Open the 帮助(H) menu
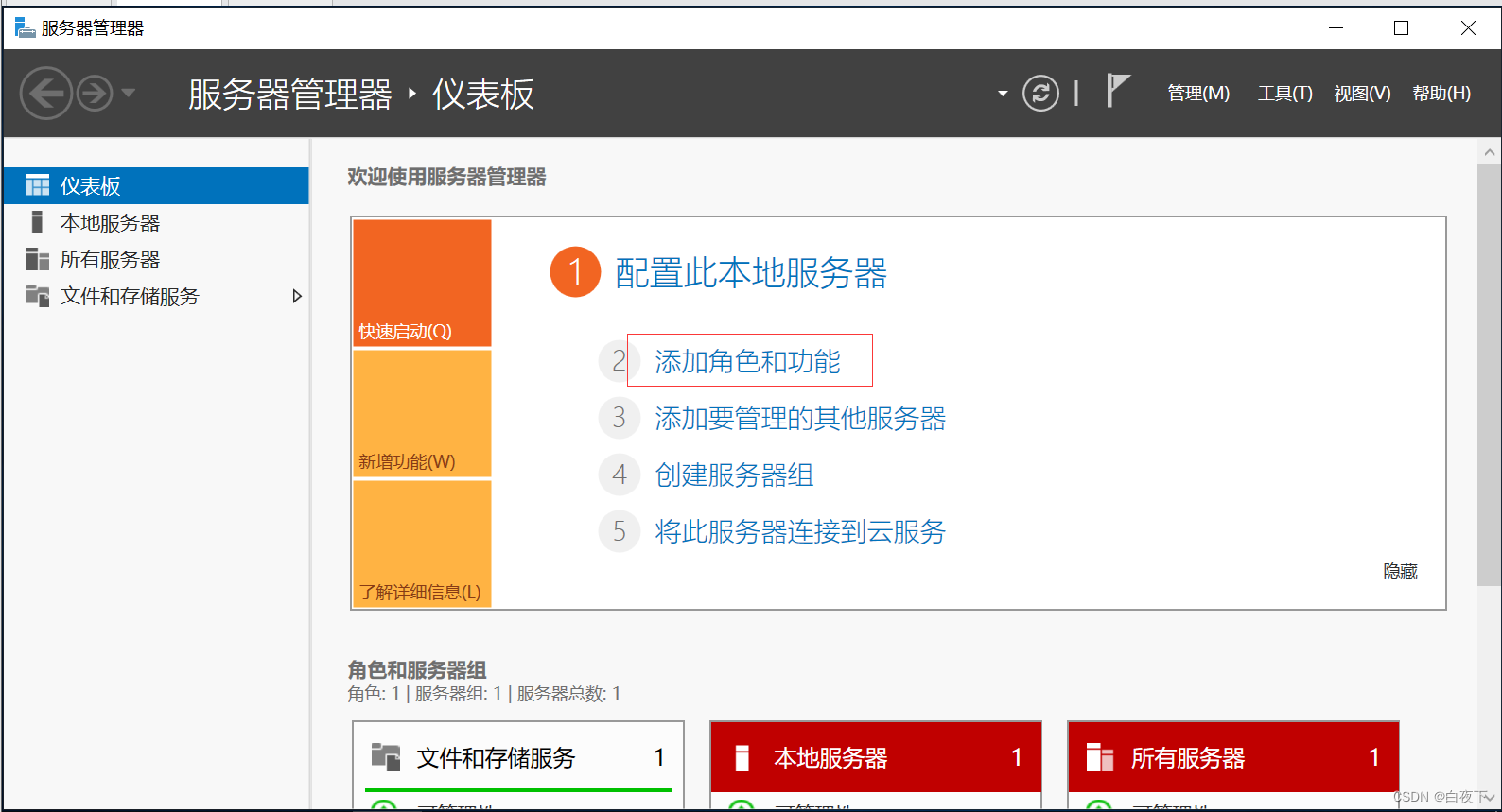This screenshot has height=812, width=1502. pos(1441,94)
